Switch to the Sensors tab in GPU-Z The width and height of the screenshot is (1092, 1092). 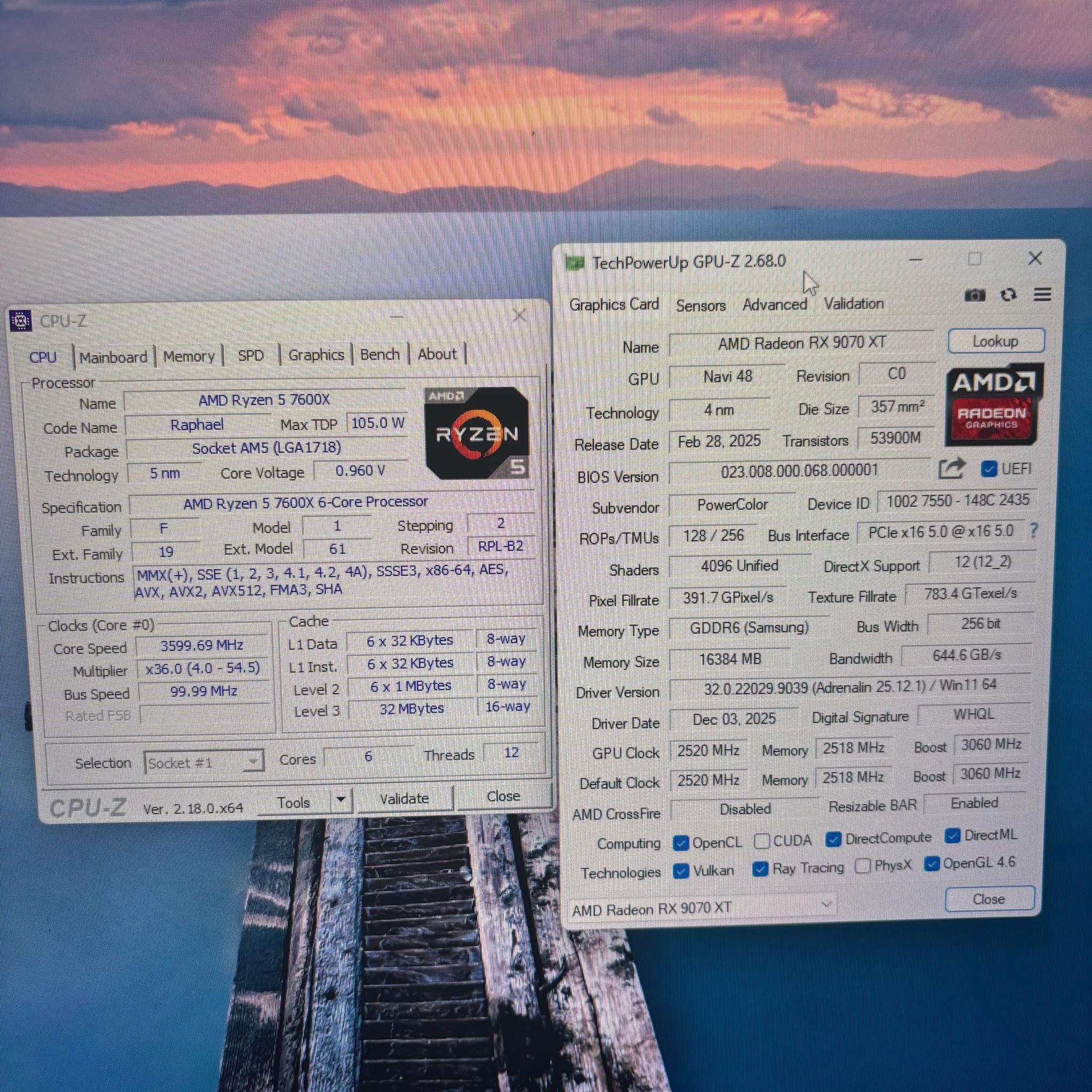[701, 306]
